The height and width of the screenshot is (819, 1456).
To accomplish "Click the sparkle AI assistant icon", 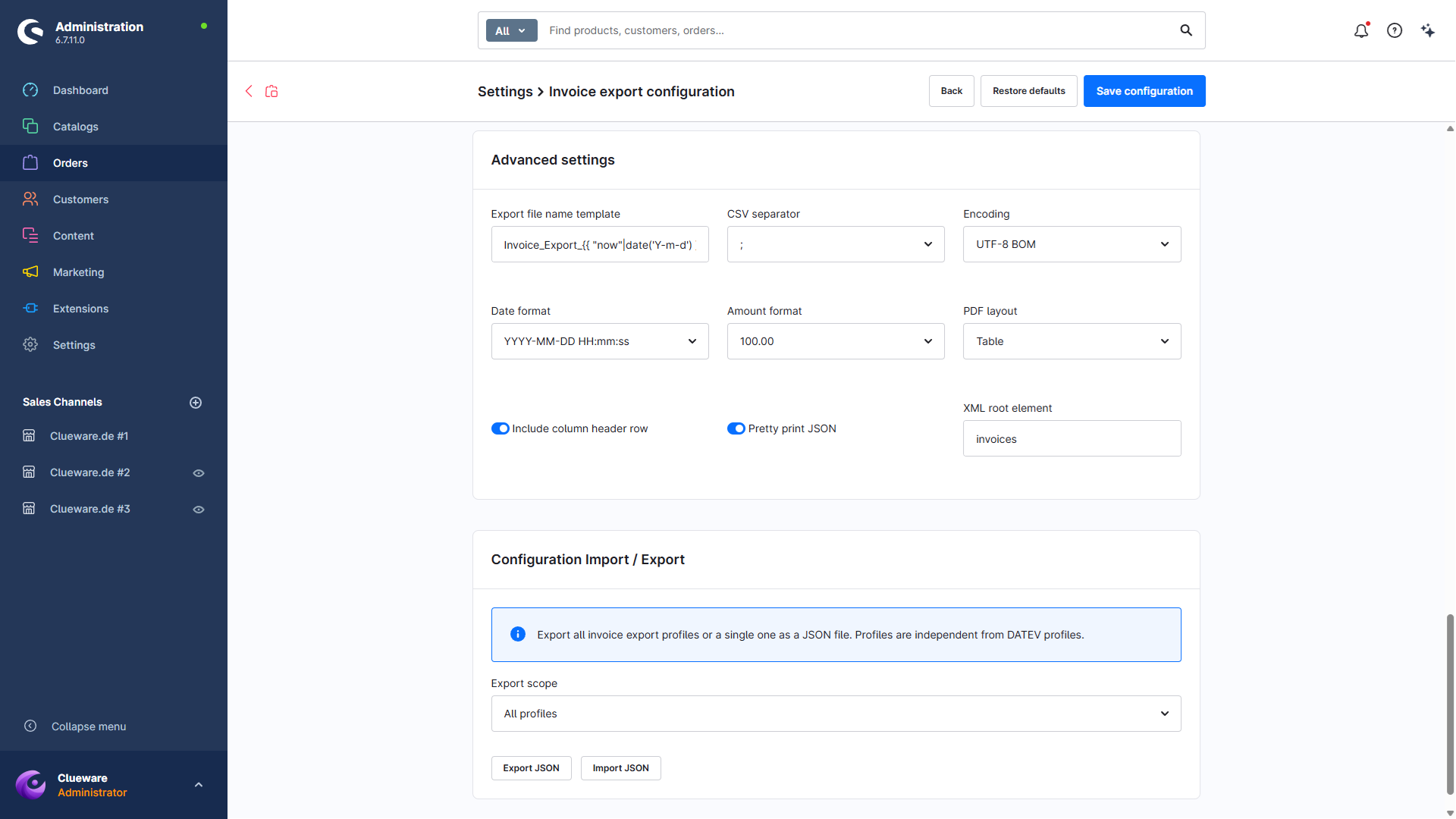I will [1428, 30].
